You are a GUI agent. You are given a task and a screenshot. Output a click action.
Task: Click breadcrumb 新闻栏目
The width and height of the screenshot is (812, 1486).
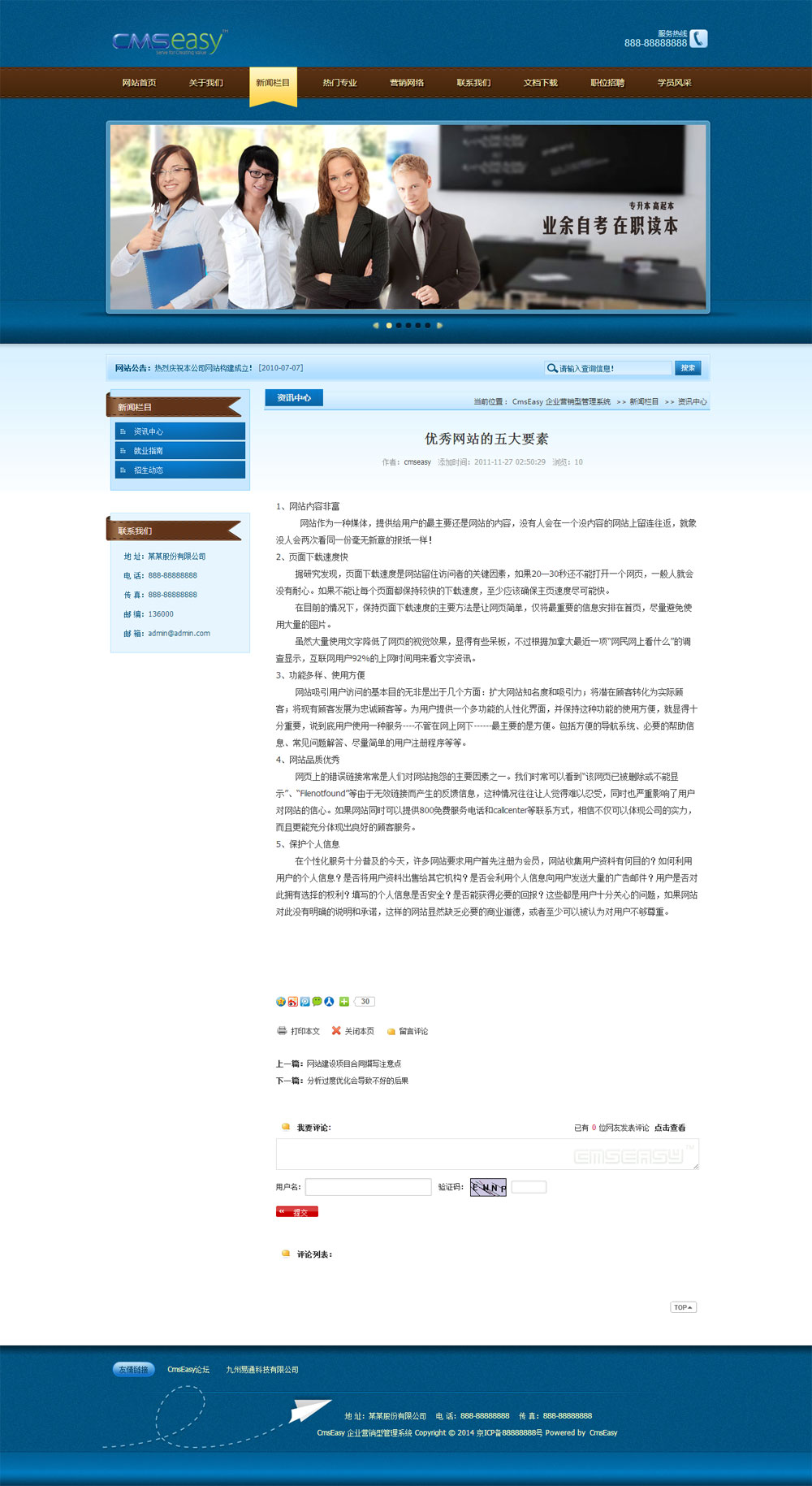644,402
